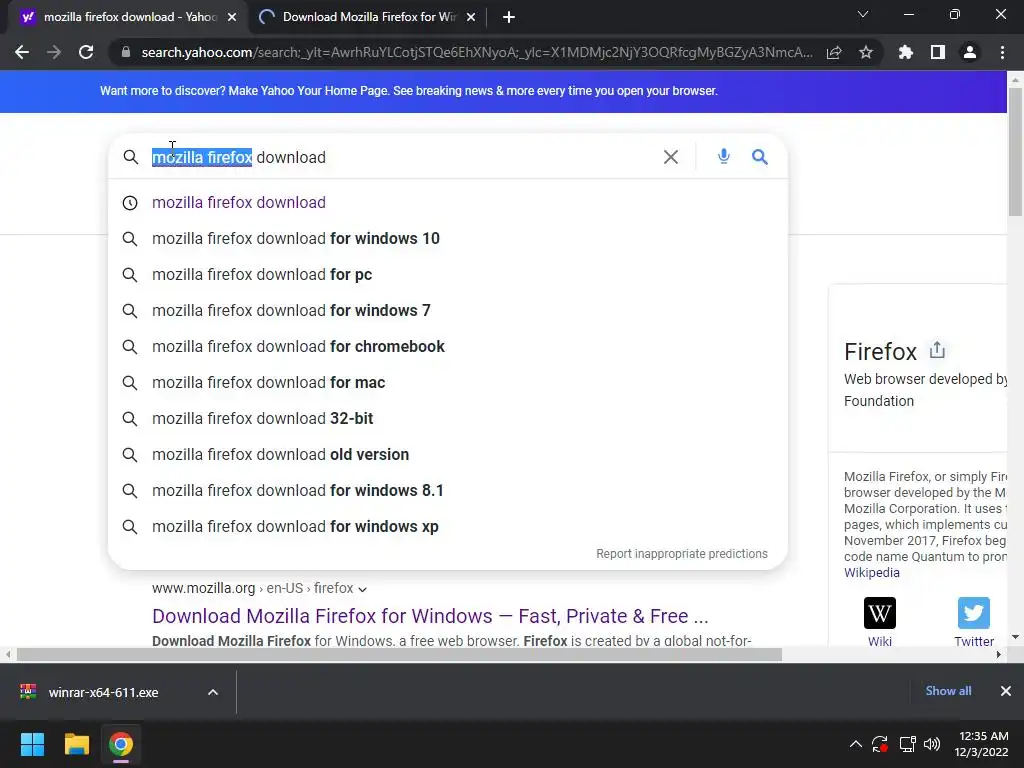Clear the Yahoo search box text

[x=671, y=157]
